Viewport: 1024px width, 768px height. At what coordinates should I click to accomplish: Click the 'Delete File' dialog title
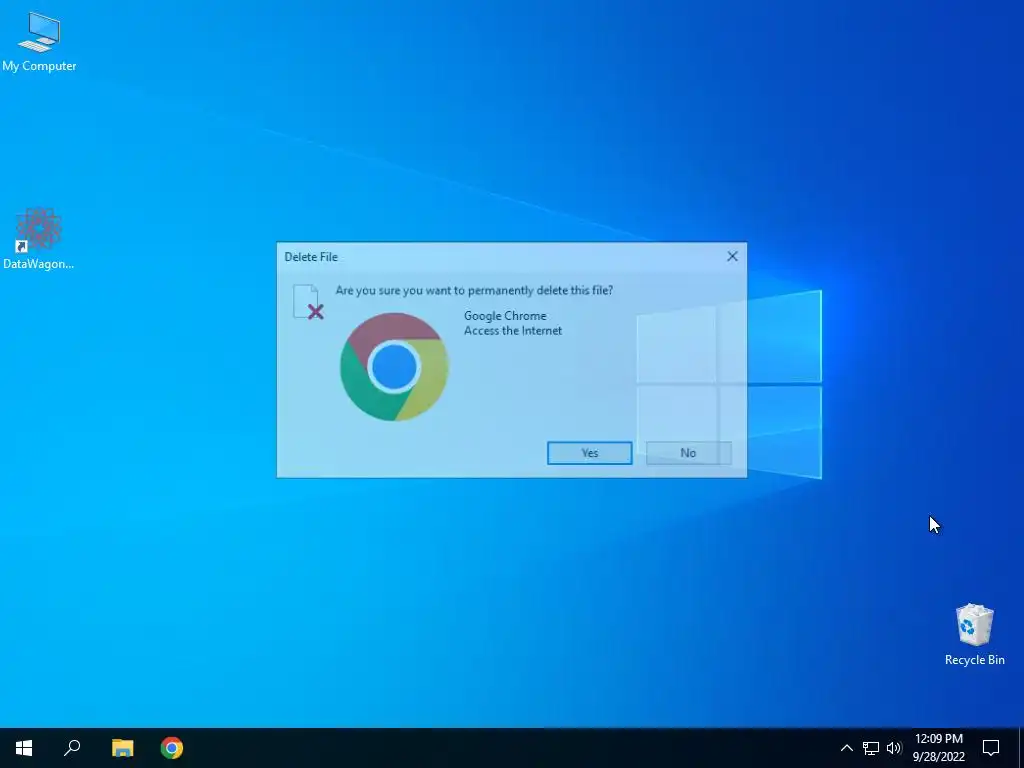click(x=311, y=257)
